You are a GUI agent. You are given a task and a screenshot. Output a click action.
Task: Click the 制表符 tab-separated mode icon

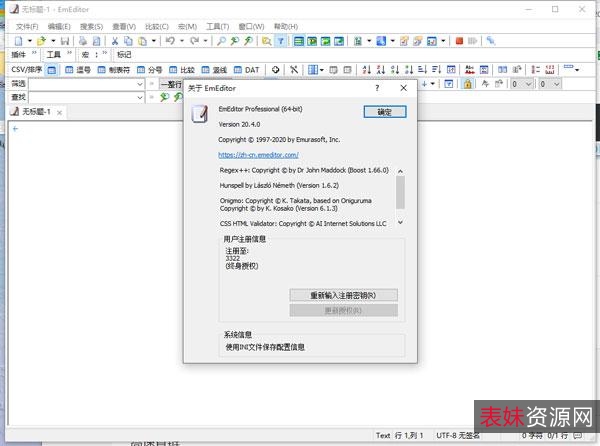[x=114, y=70]
